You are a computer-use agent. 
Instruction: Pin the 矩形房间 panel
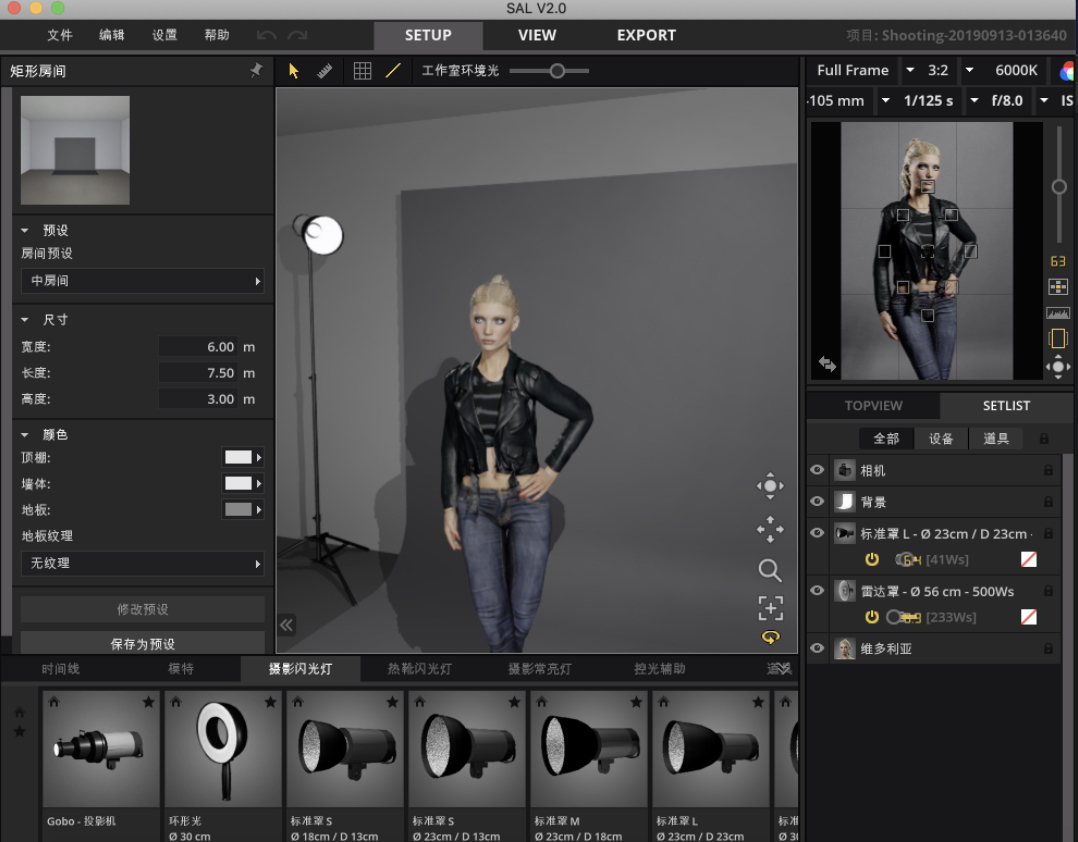coord(256,71)
